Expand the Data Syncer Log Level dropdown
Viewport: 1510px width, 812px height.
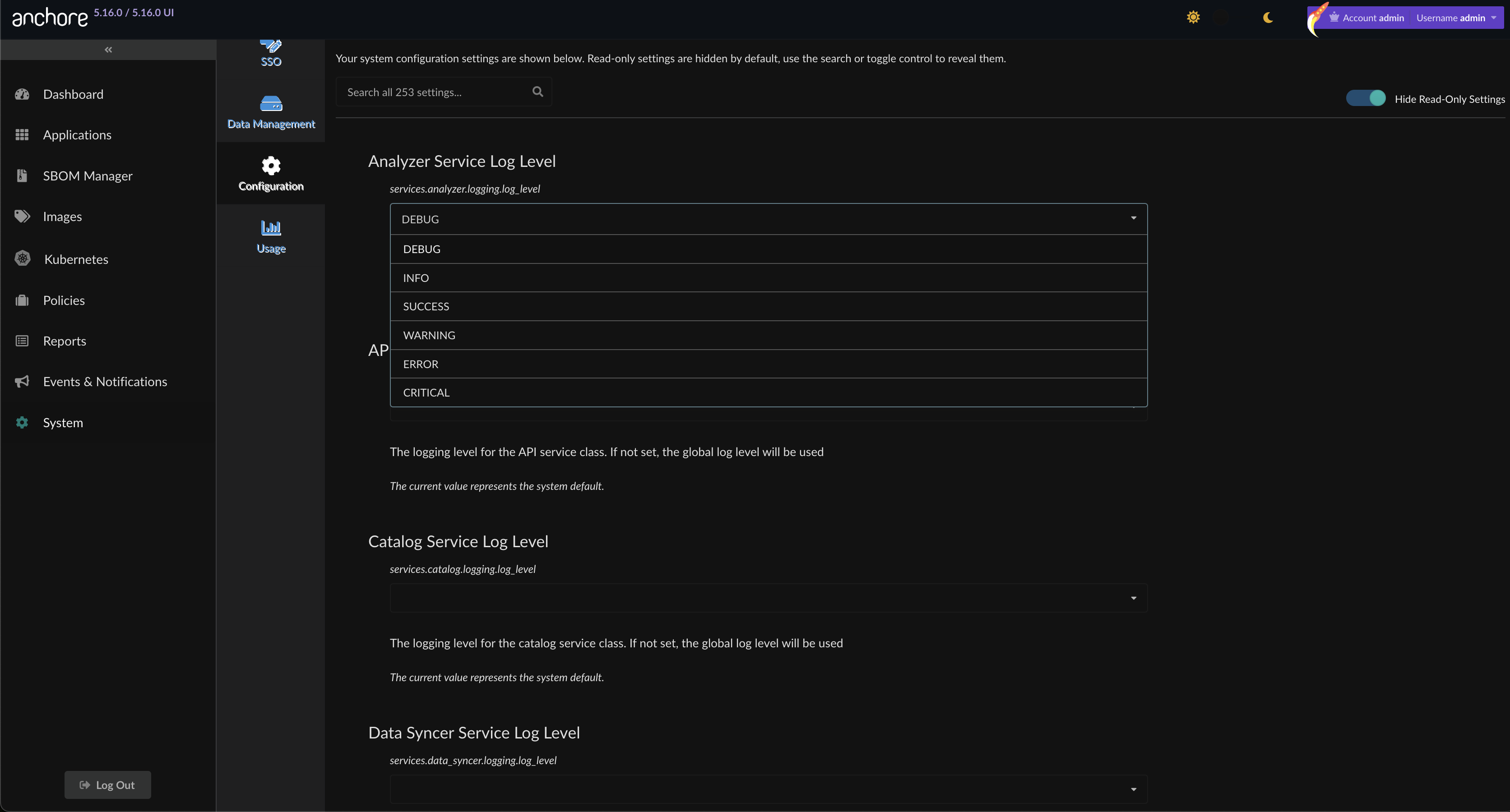768,789
